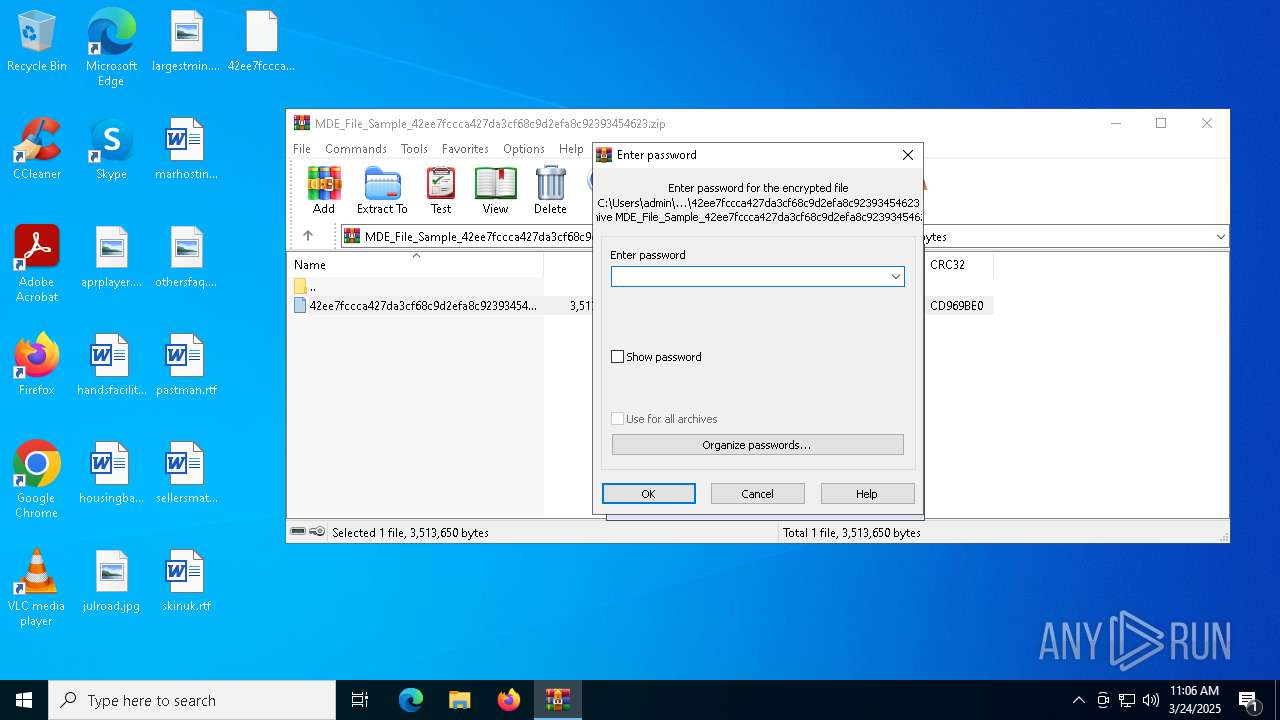Select the handsfacilit... Word document icon

111,366
